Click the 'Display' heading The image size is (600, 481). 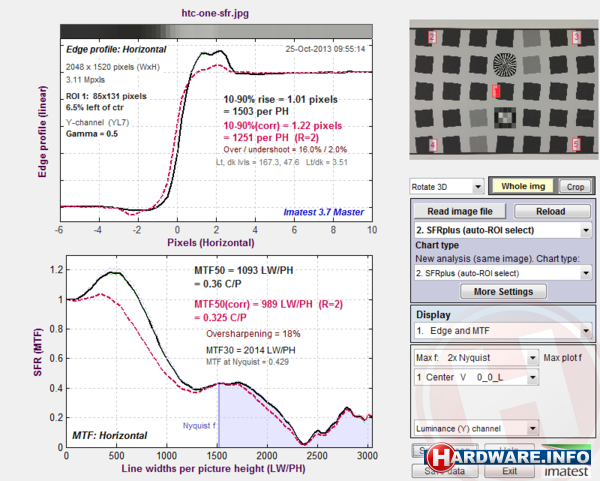(x=433, y=315)
